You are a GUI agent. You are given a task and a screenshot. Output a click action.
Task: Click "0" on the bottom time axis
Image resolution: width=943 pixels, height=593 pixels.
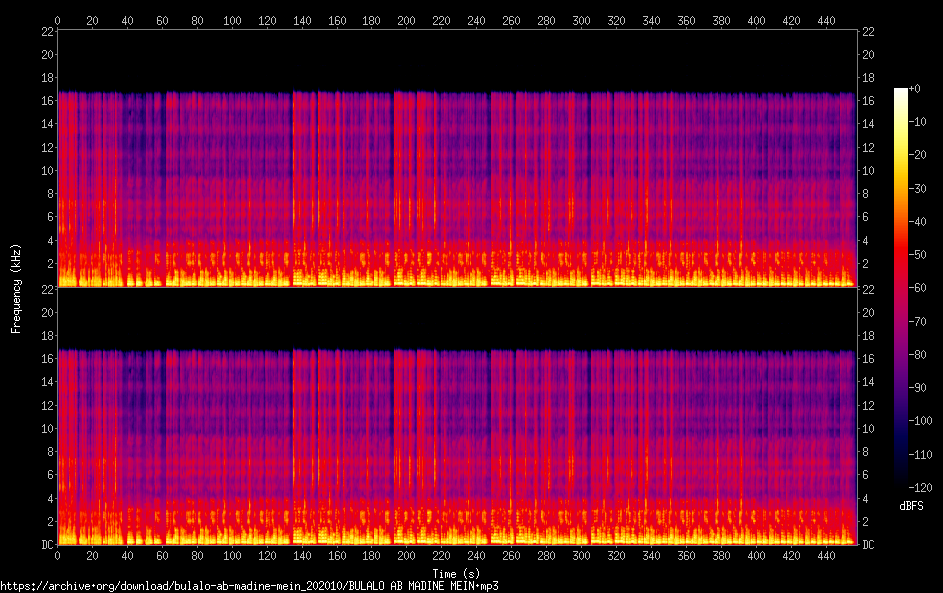[58, 556]
